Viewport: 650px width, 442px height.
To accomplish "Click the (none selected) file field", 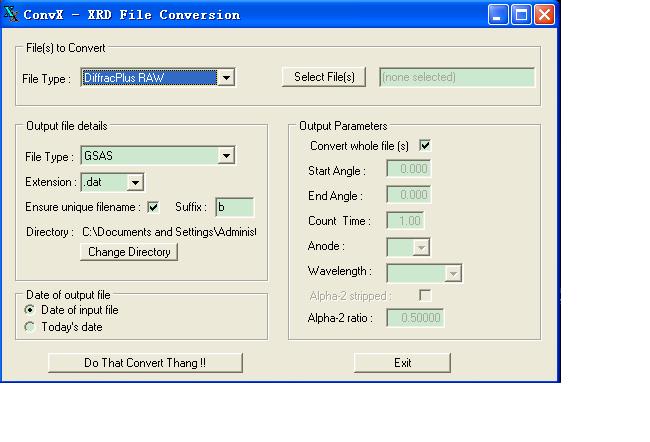I will click(x=457, y=77).
